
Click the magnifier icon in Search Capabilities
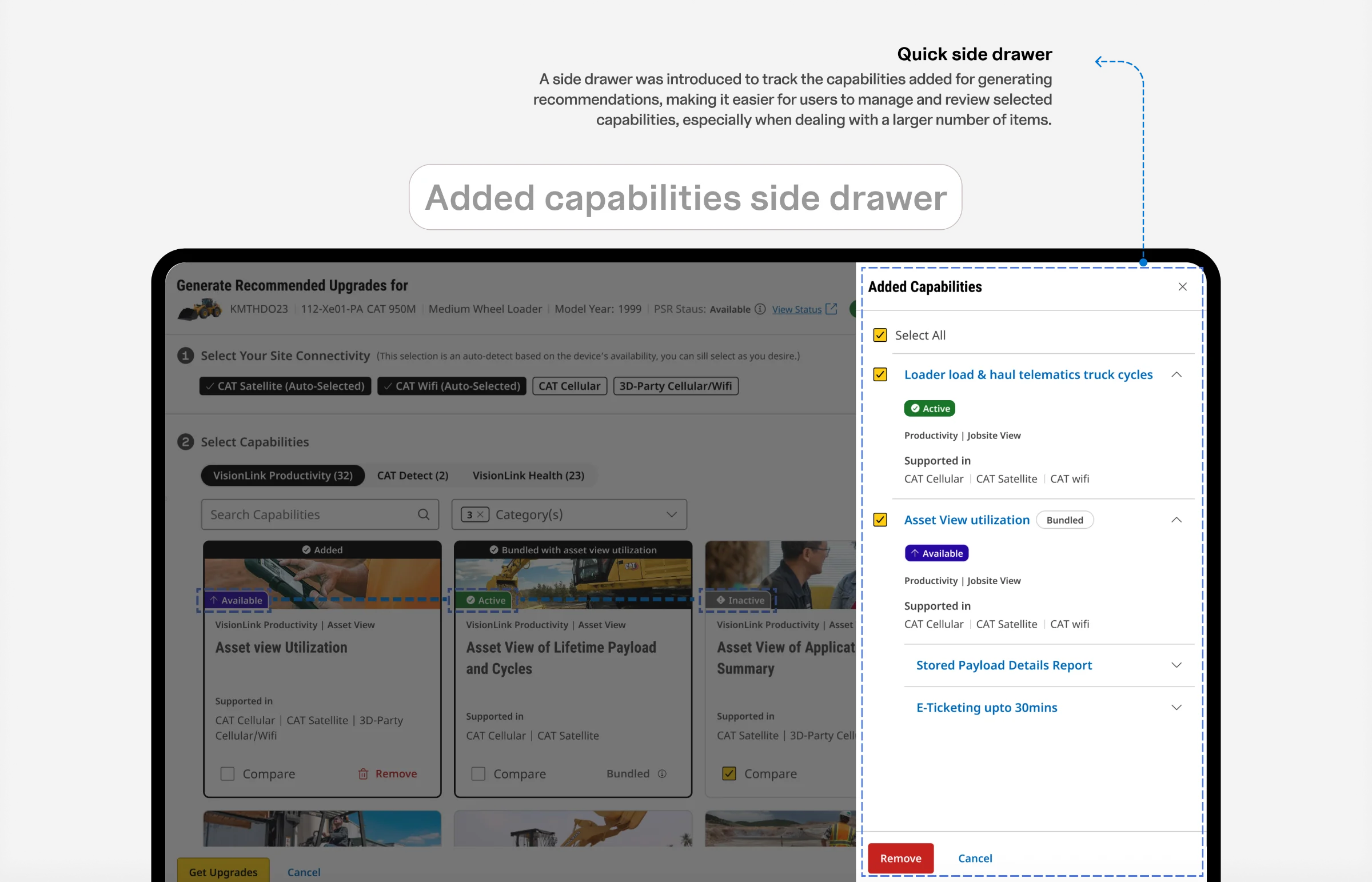point(423,514)
